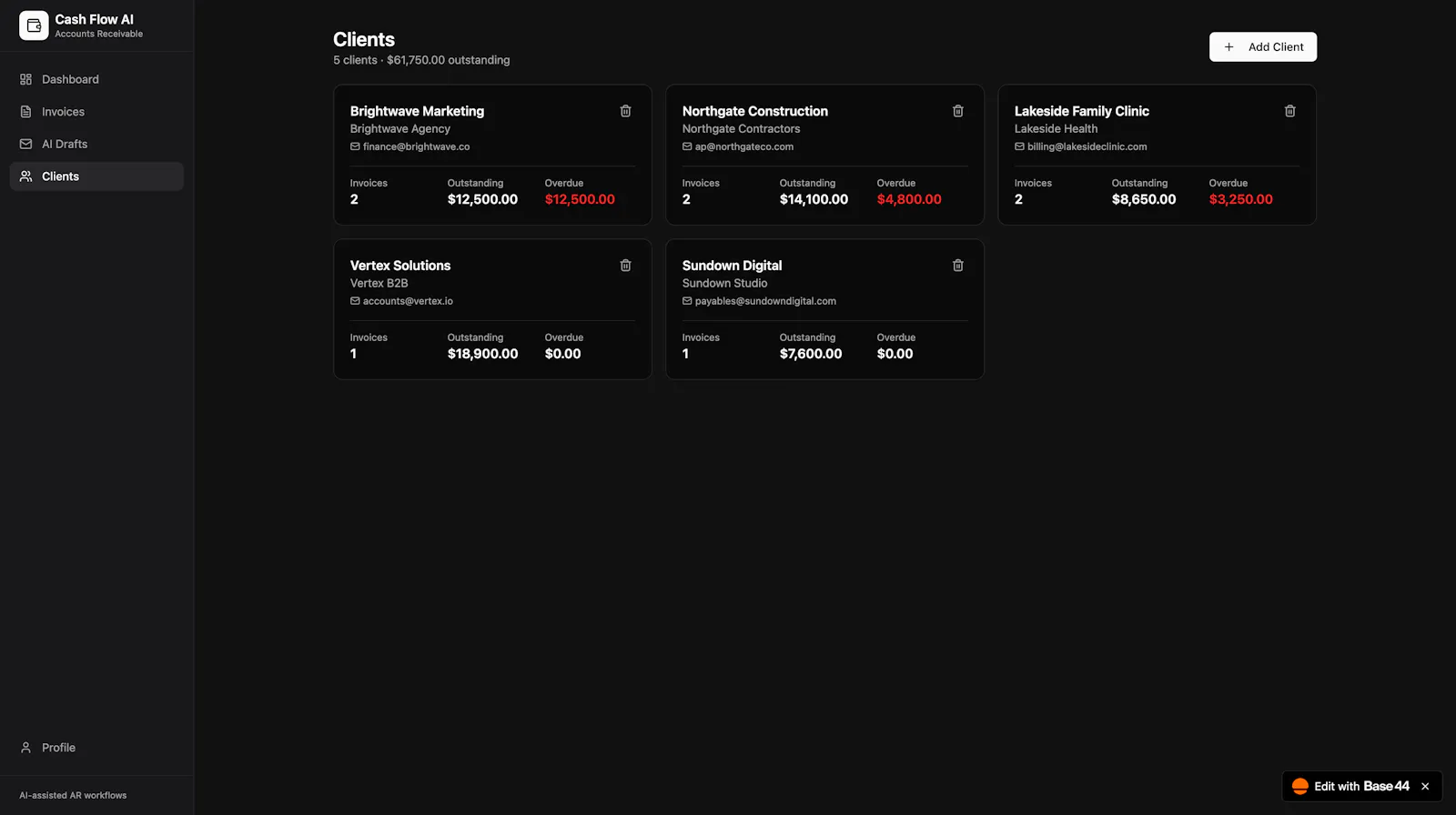The height and width of the screenshot is (815, 1456).
Task: Open the Brightwave Marketing client name
Action: pos(417,111)
